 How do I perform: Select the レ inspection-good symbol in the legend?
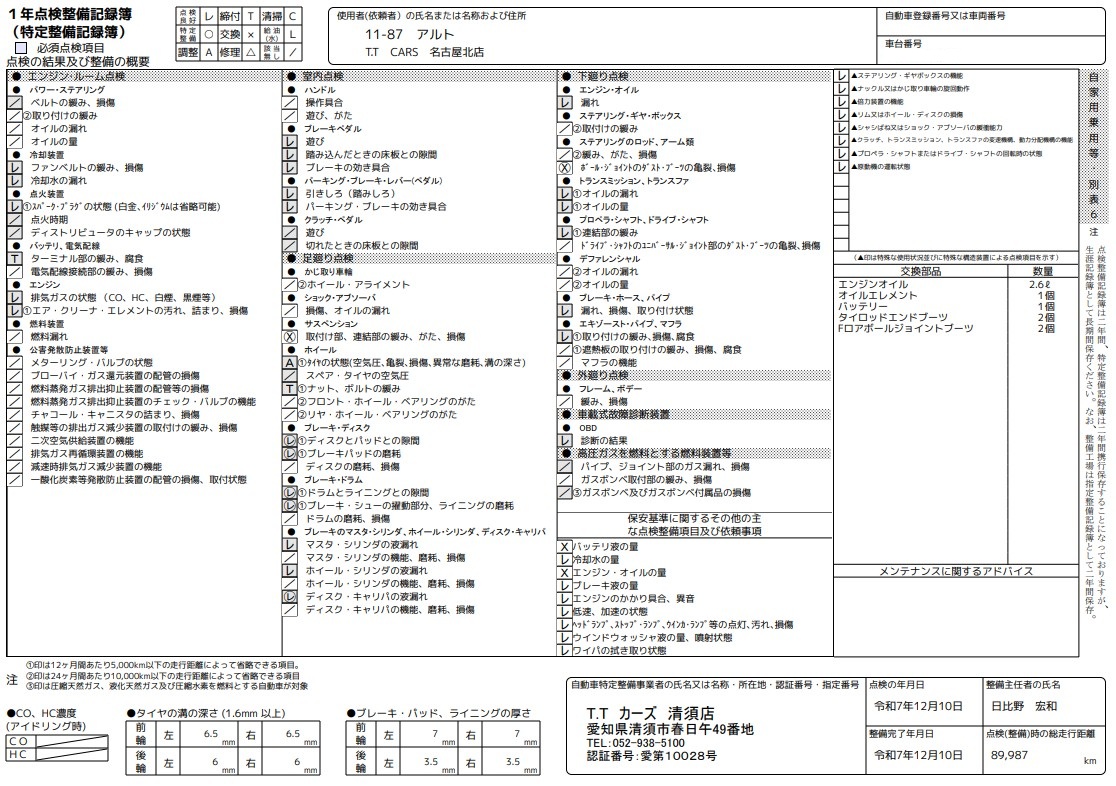209,16
